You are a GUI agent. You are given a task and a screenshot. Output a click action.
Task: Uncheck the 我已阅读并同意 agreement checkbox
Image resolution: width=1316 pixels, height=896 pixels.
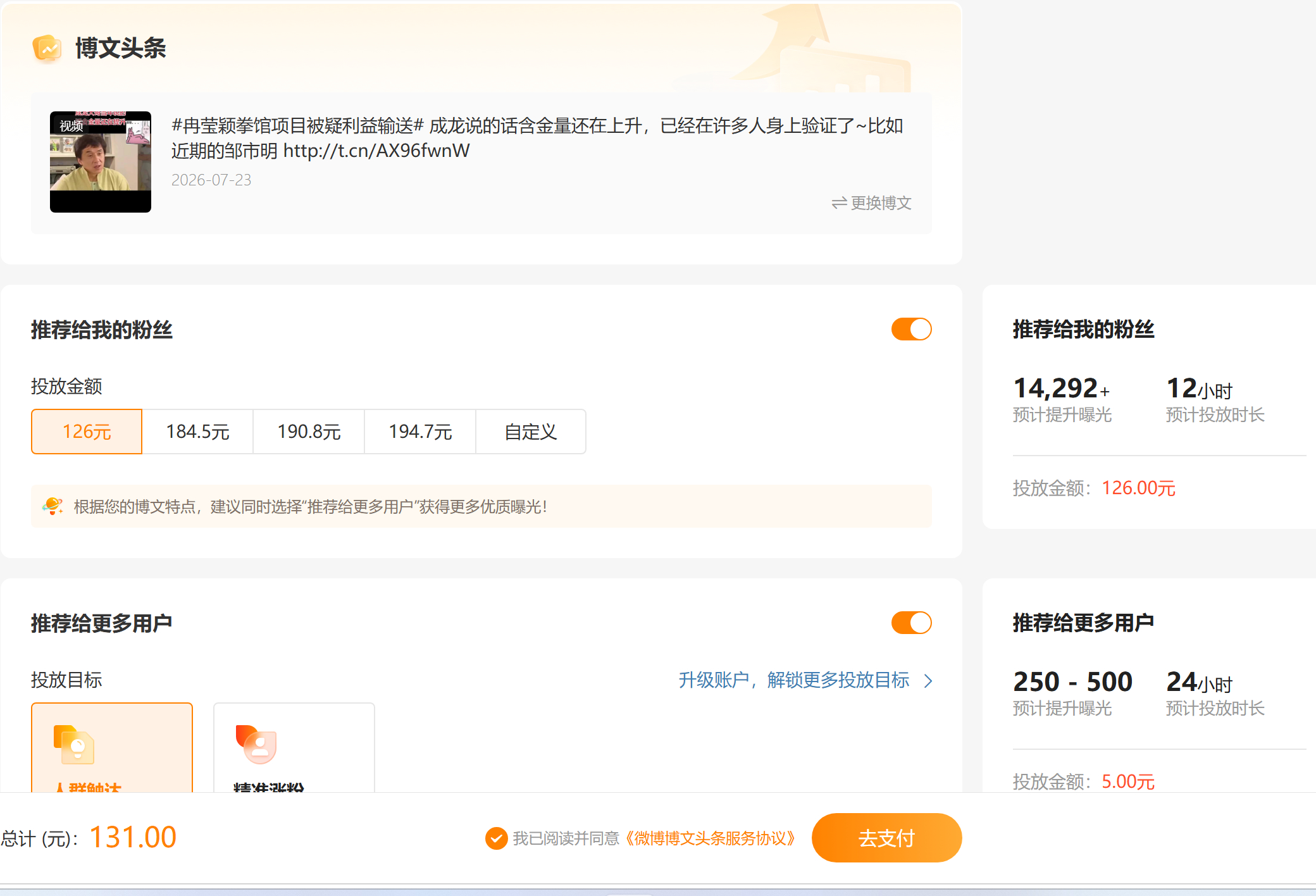tap(496, 838)
